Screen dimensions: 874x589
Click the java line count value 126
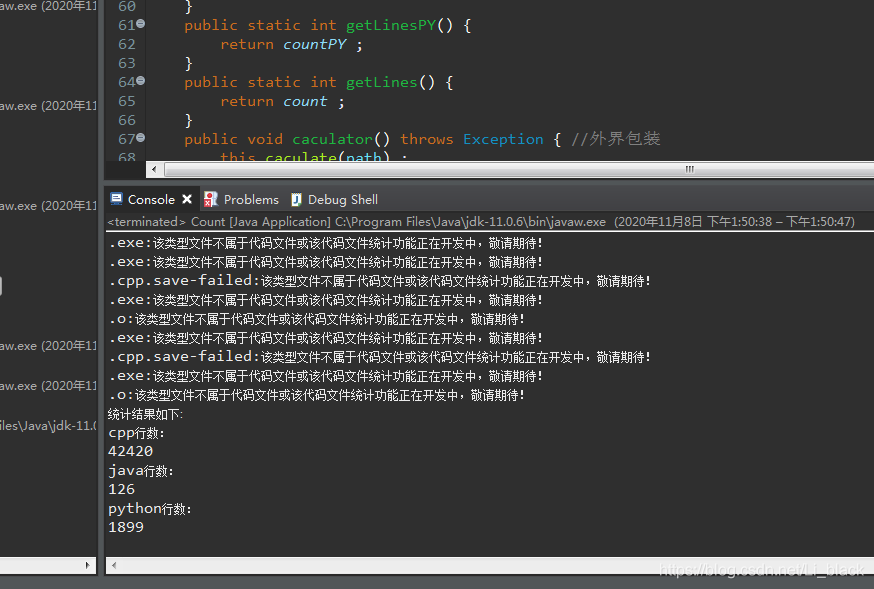coord(122,489)
